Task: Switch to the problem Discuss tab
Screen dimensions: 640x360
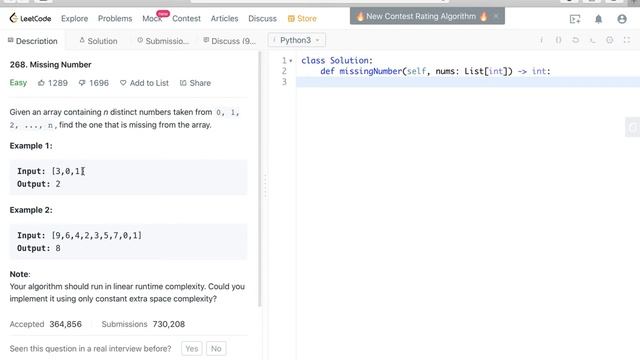Action: (229, 41)
